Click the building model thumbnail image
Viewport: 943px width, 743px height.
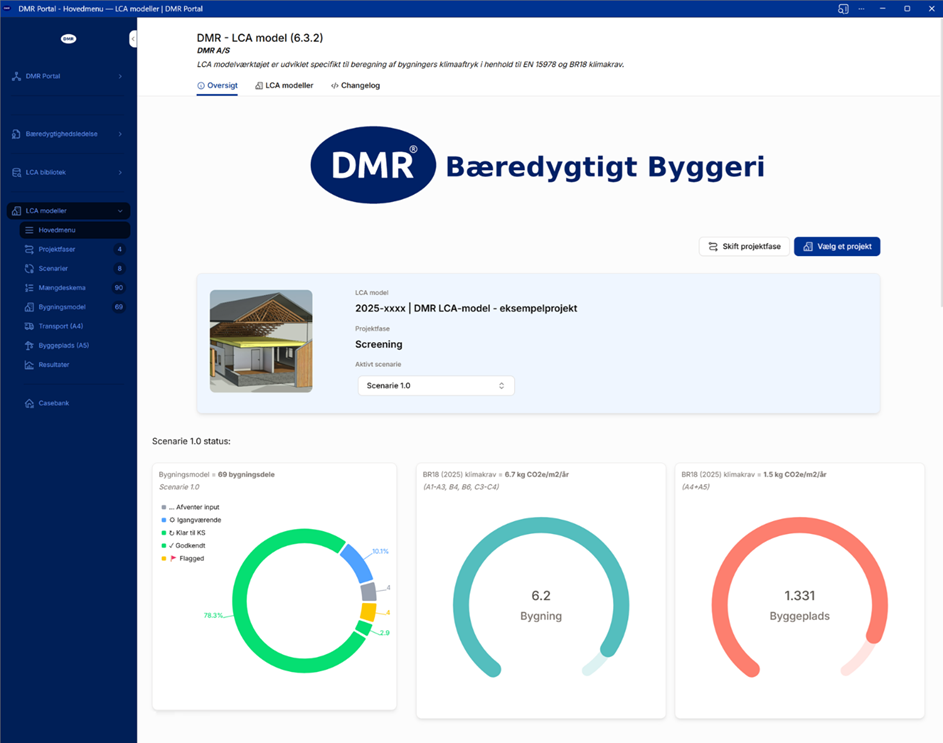tap(261, 341)
